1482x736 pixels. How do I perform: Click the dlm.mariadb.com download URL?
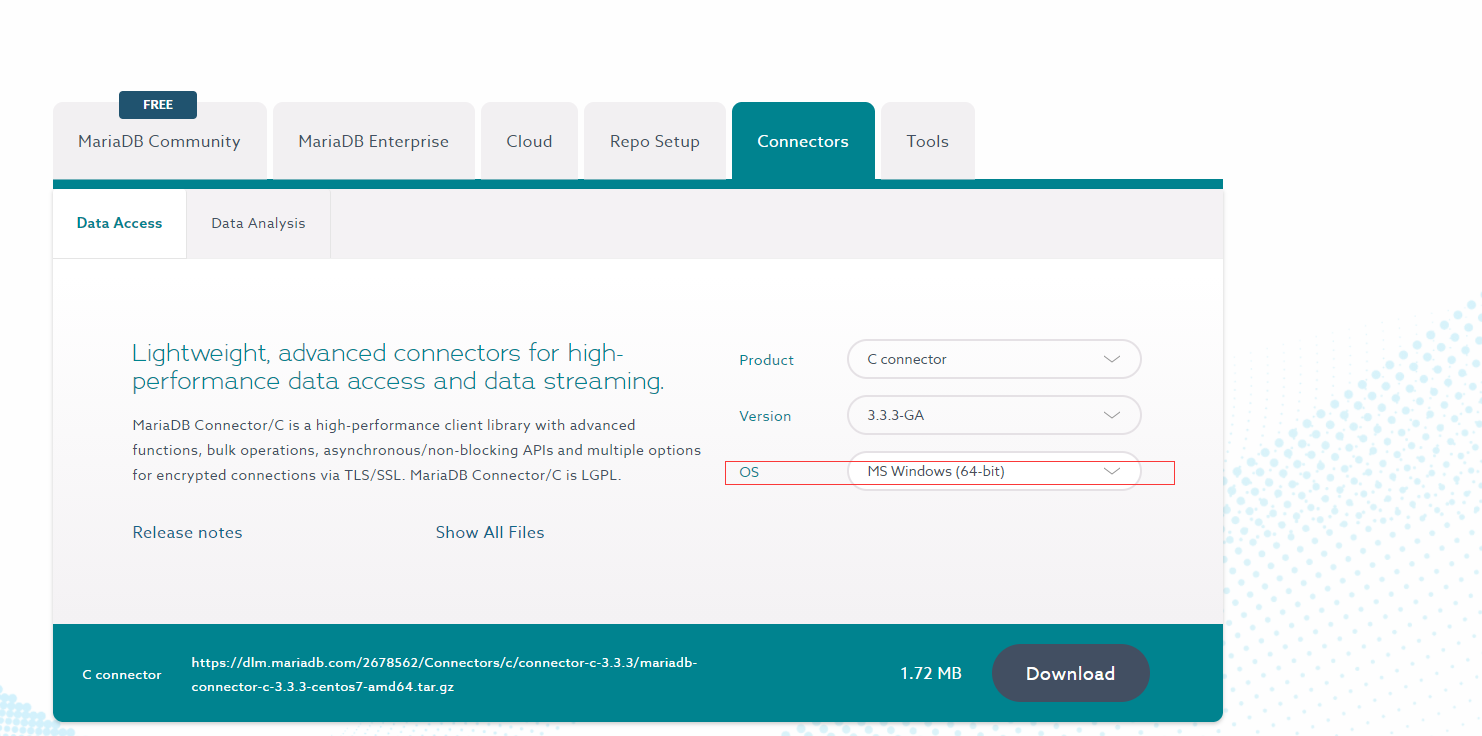(444, 675)
